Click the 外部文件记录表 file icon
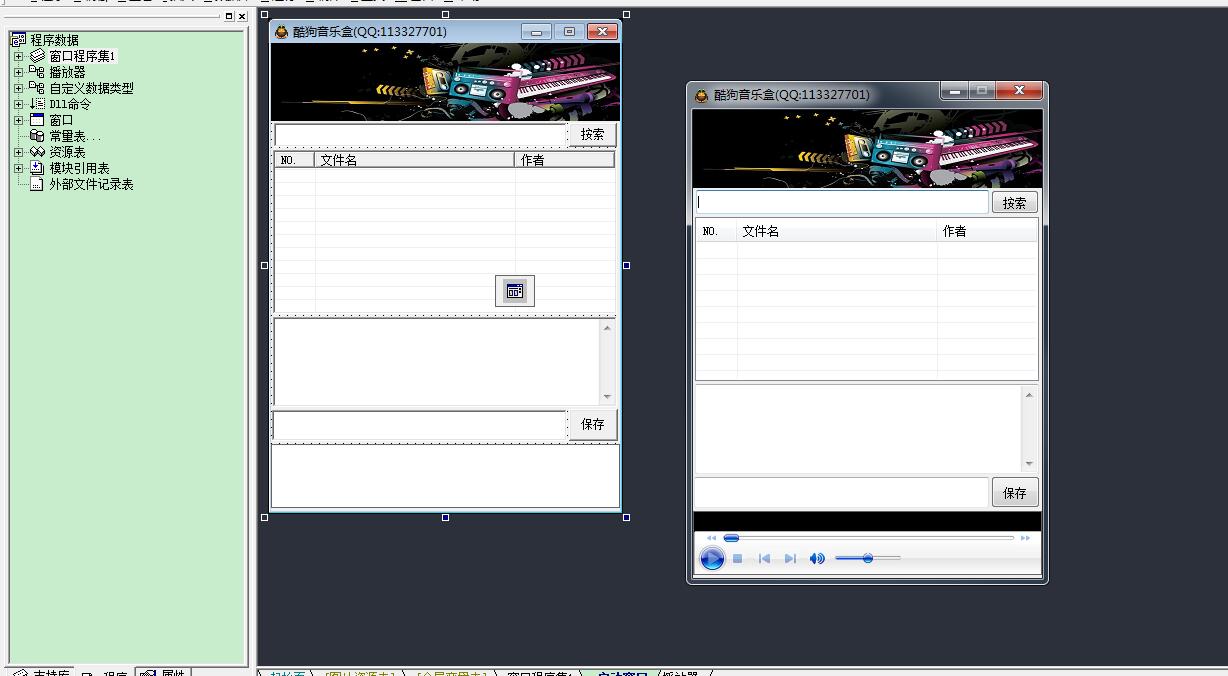 click(37, 184)
